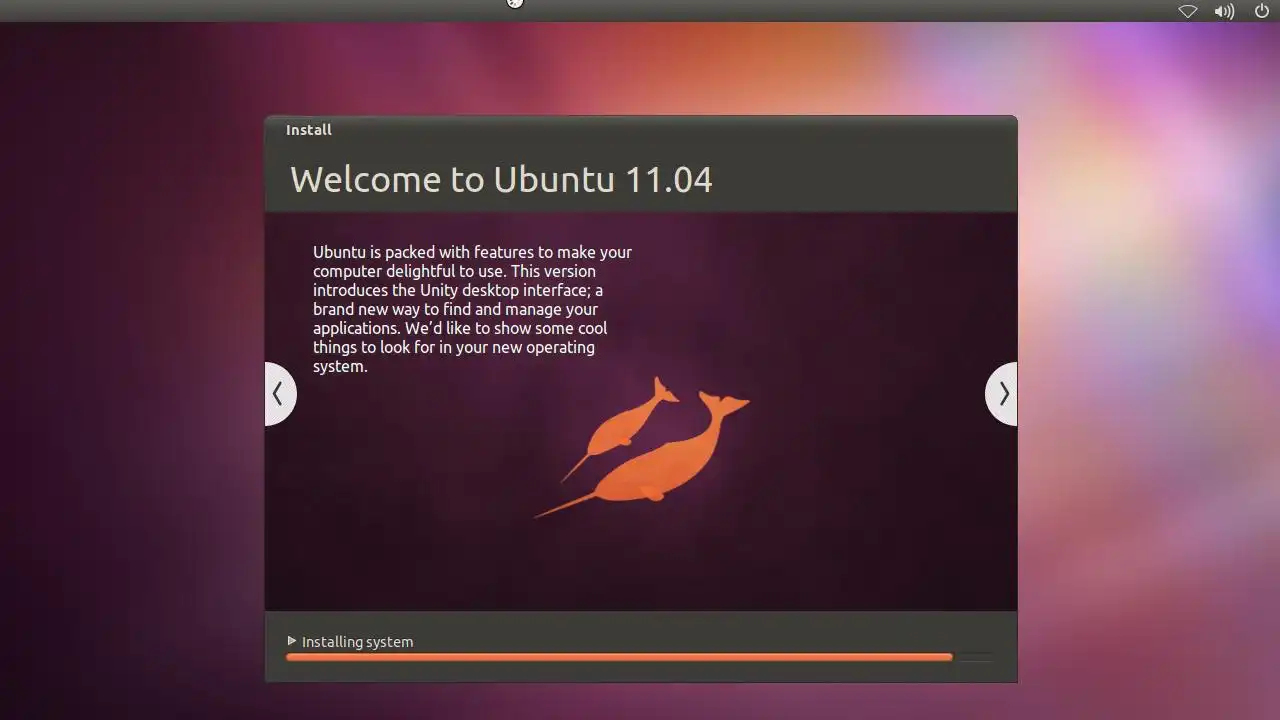Open the power session menu icon
The height and width of the screenshot is (720, 1280).
pos(1261,11)
